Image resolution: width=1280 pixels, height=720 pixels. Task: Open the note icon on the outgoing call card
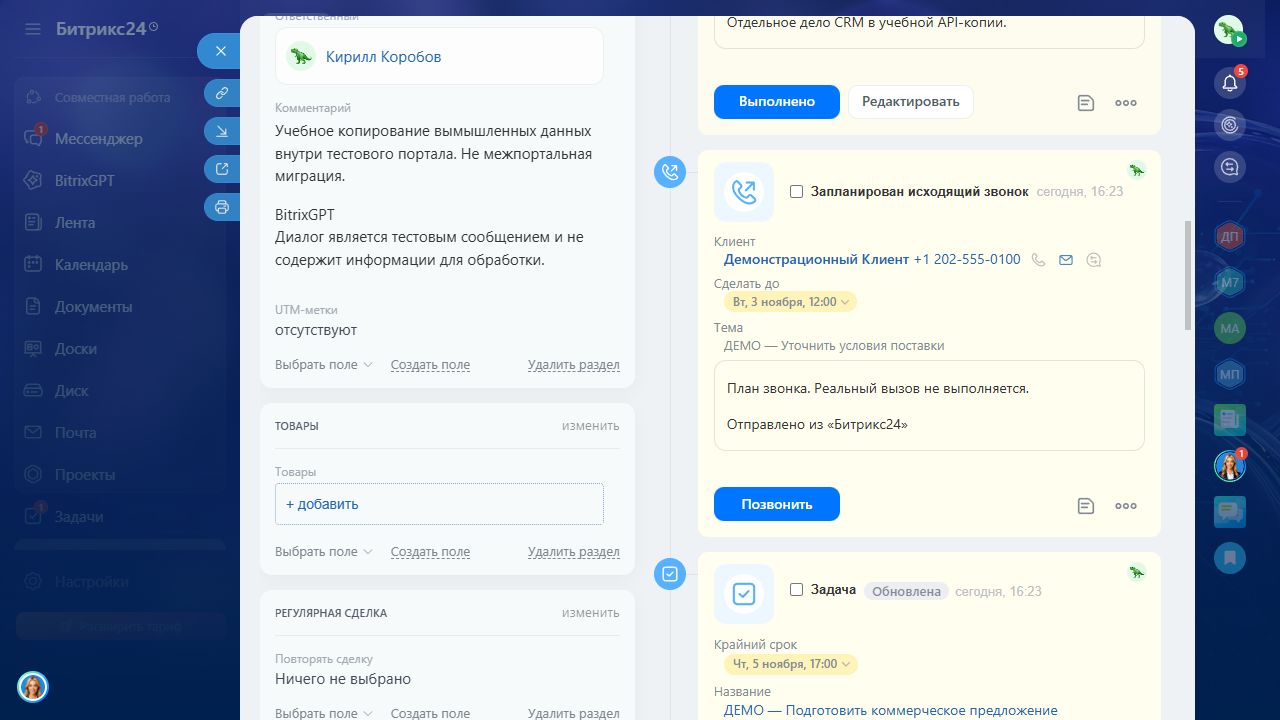point(1086,506)
